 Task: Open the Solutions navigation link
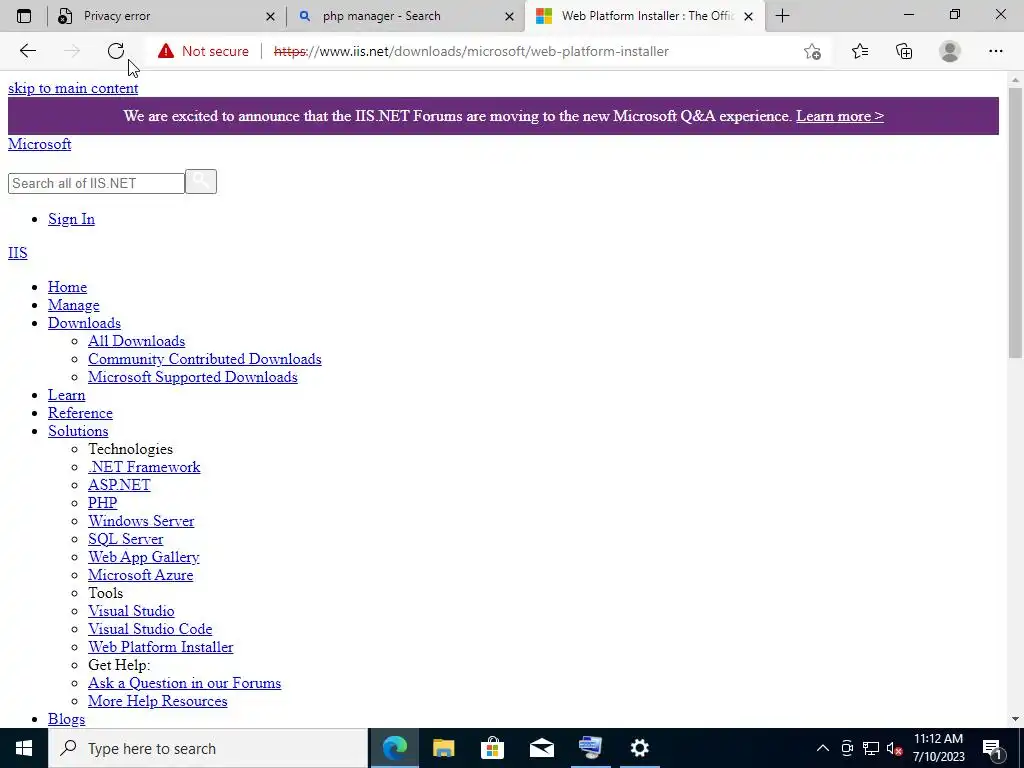pyautogui.click(x=78, y=431)
